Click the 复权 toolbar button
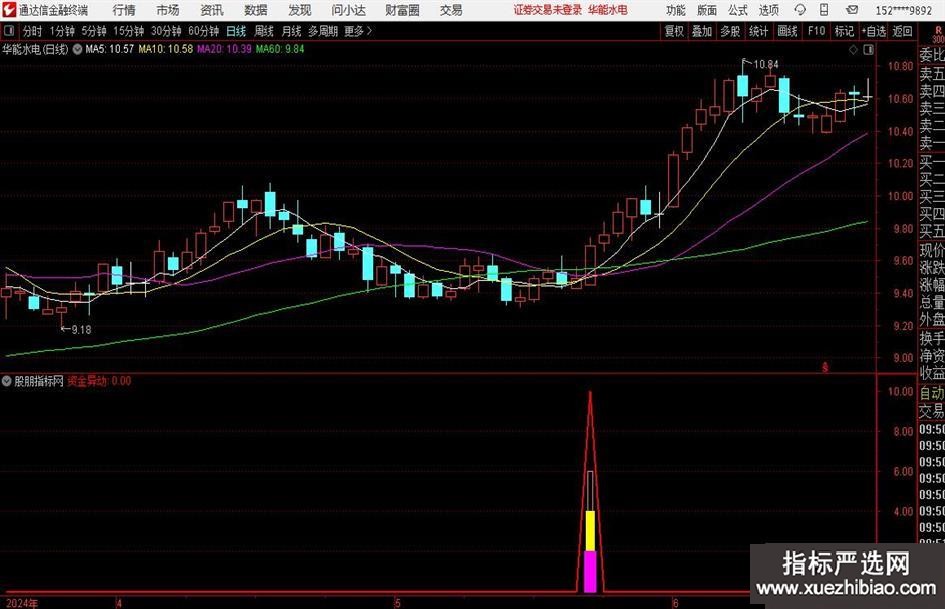This screenshot has height=609, width=945. pos(674,31)
